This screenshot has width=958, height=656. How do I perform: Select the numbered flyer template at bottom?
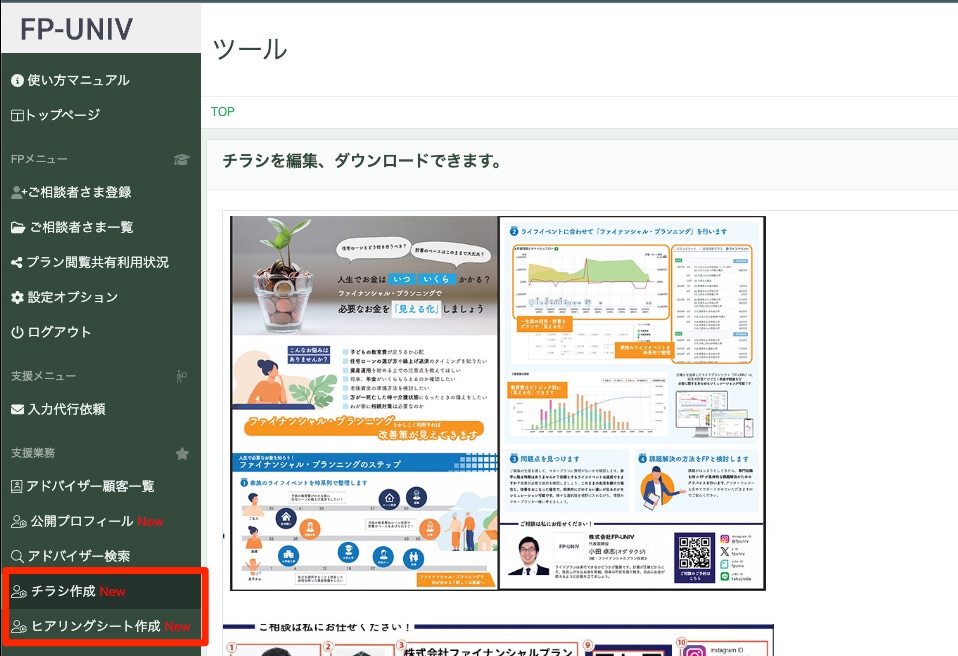(498, 640)
